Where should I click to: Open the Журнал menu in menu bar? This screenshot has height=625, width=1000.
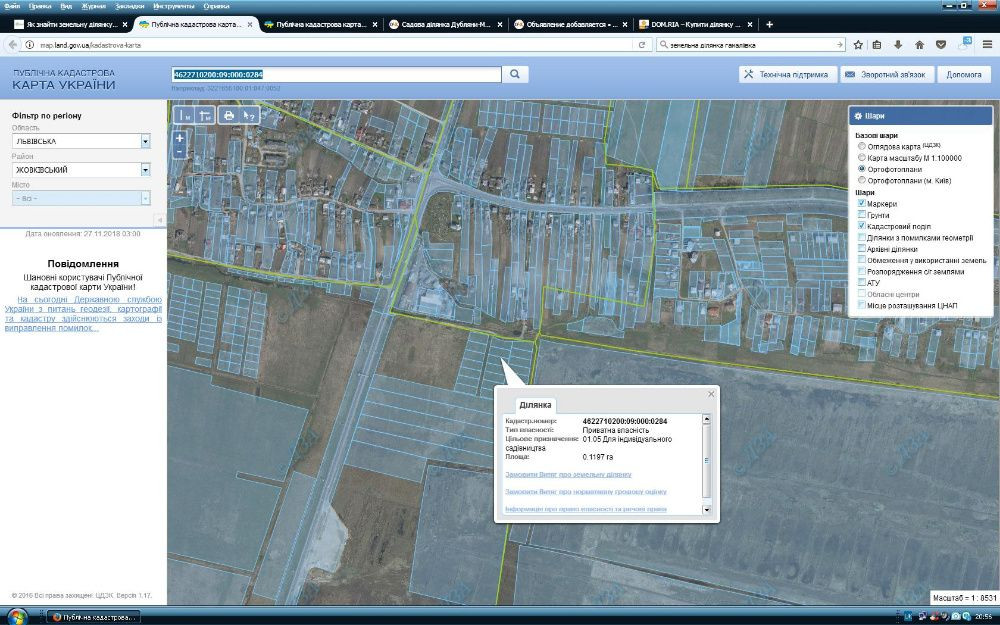click(92, 6)
